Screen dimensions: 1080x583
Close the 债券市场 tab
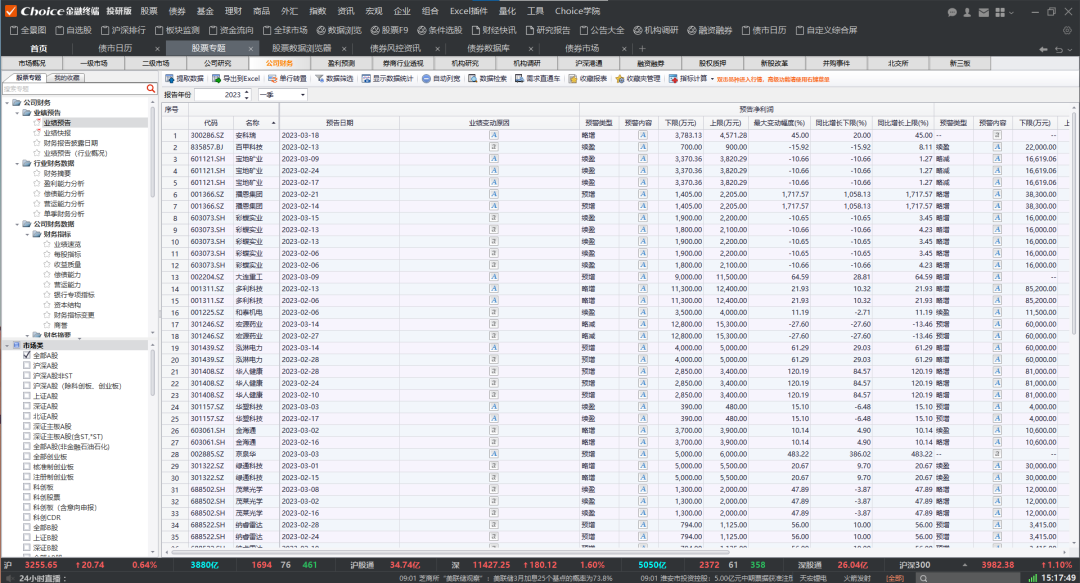[624, 49]
